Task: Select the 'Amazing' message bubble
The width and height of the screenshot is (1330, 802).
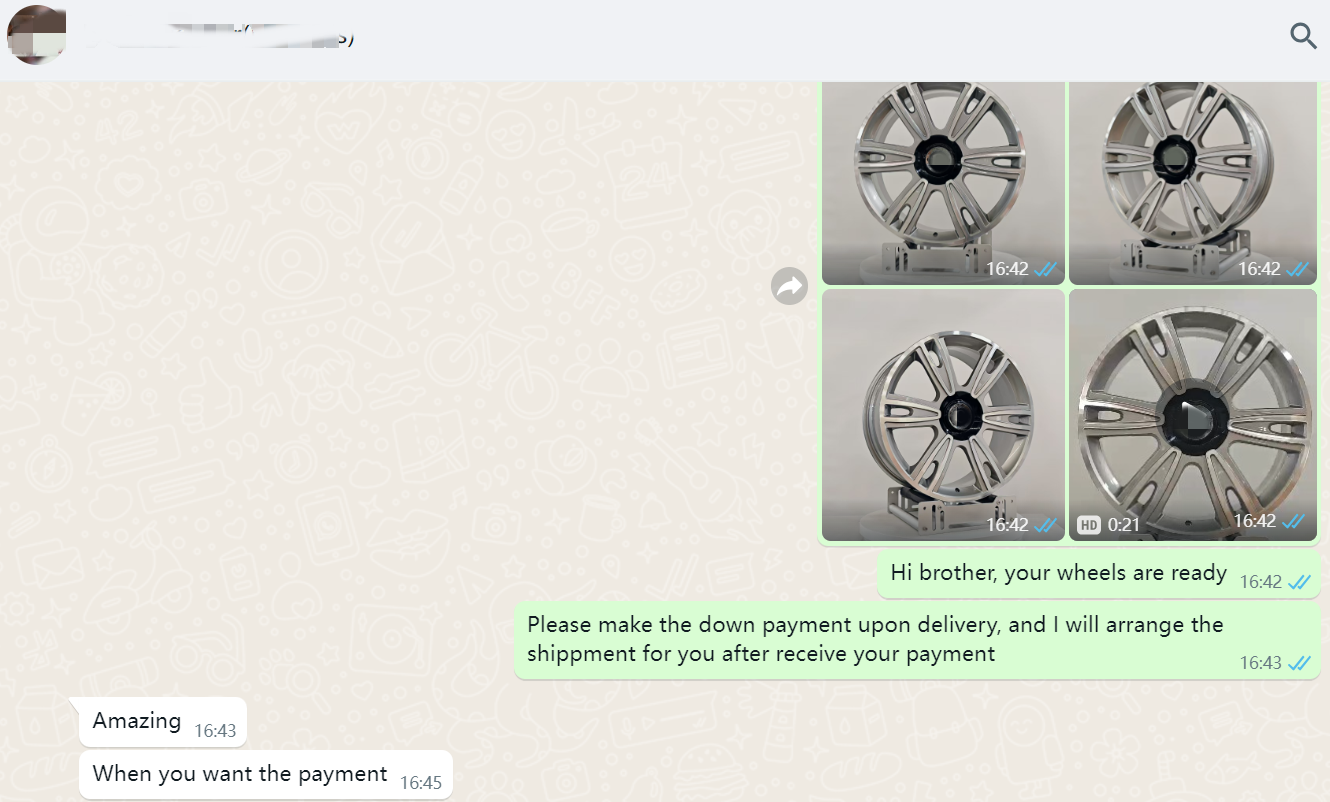Action: (162, 722)
